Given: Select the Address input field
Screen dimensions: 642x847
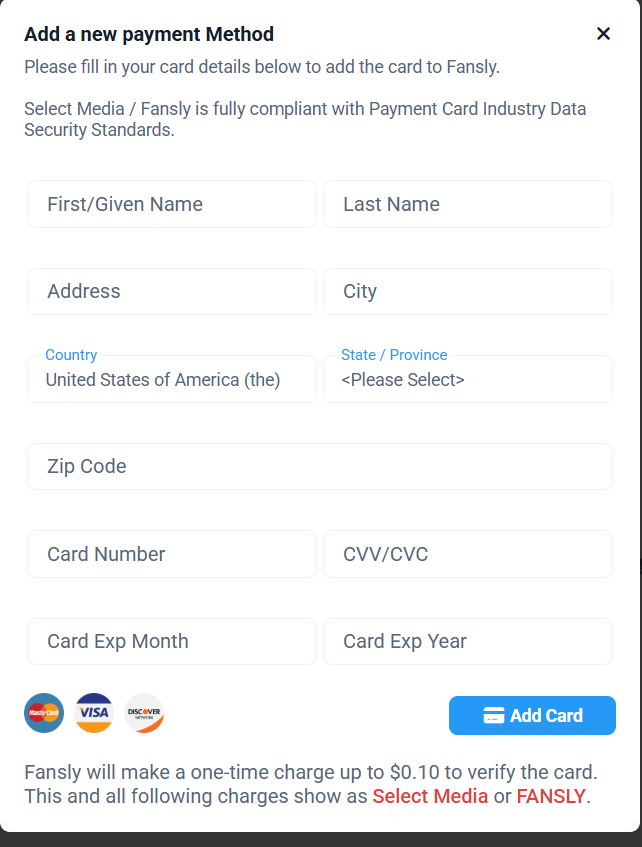Looking at the screenshot, I should tap(171, 291).
